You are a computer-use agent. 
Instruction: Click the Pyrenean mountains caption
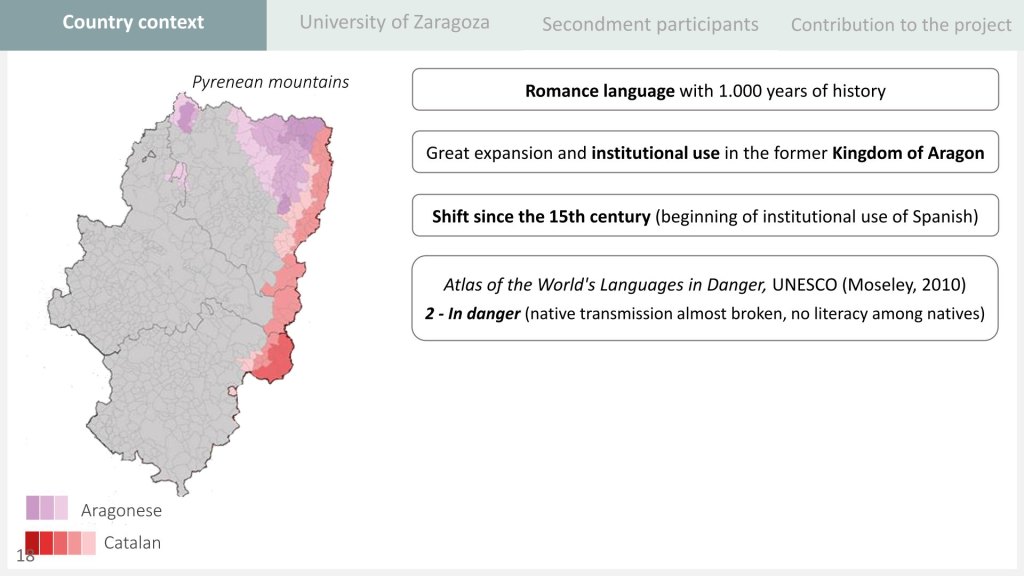tap(270, 82)
